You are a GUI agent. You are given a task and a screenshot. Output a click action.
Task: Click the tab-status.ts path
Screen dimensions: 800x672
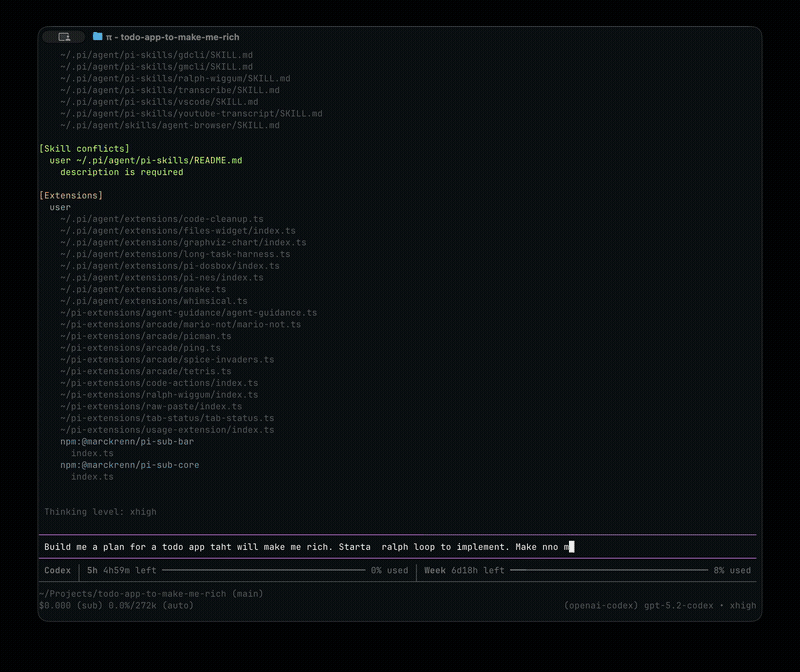[167, 418]
